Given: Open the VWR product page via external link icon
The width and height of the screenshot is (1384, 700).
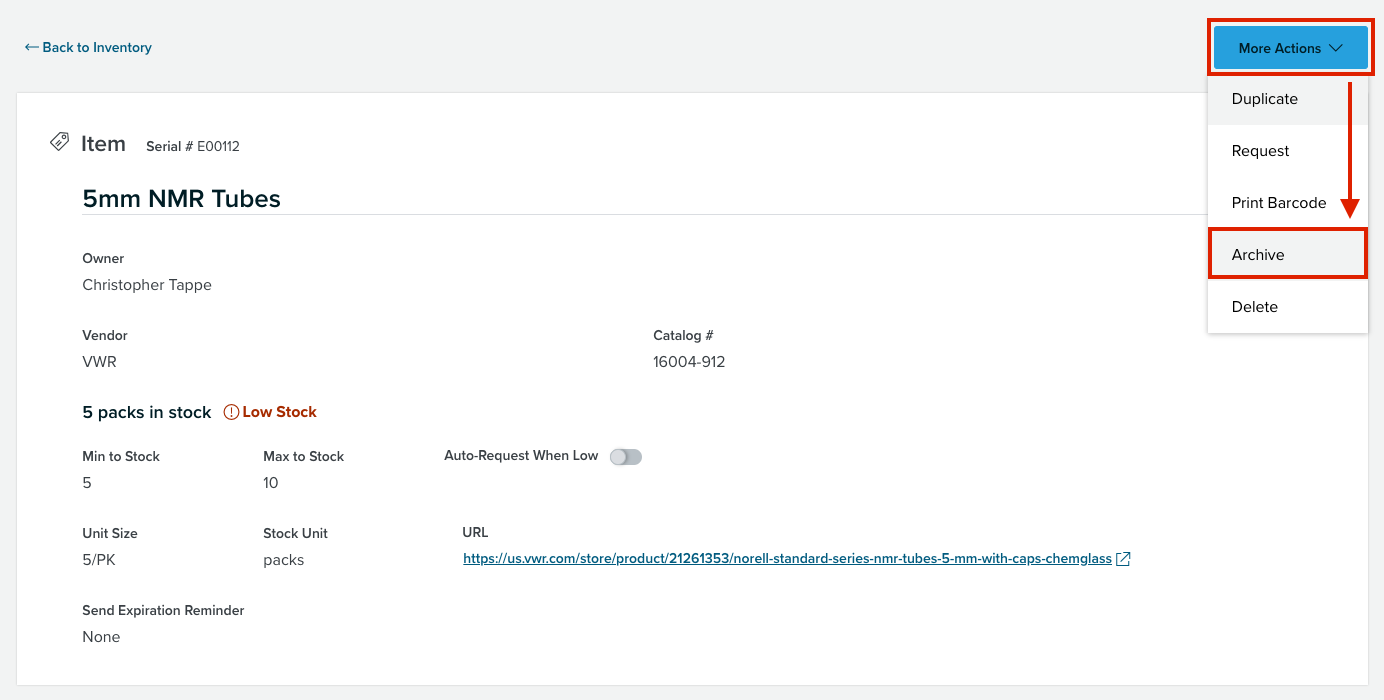Looking at the screenshot, I should pos(1122,558).
